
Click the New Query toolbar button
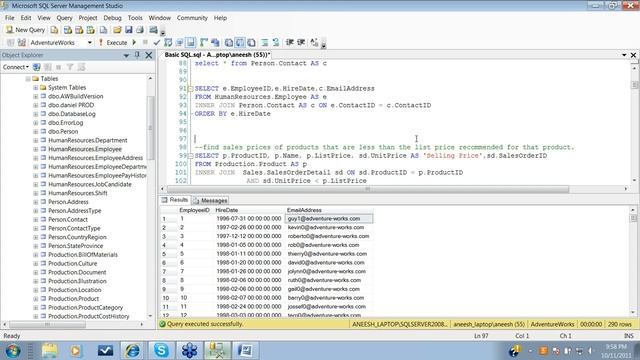pyautogui.click(x=25, y=30)
